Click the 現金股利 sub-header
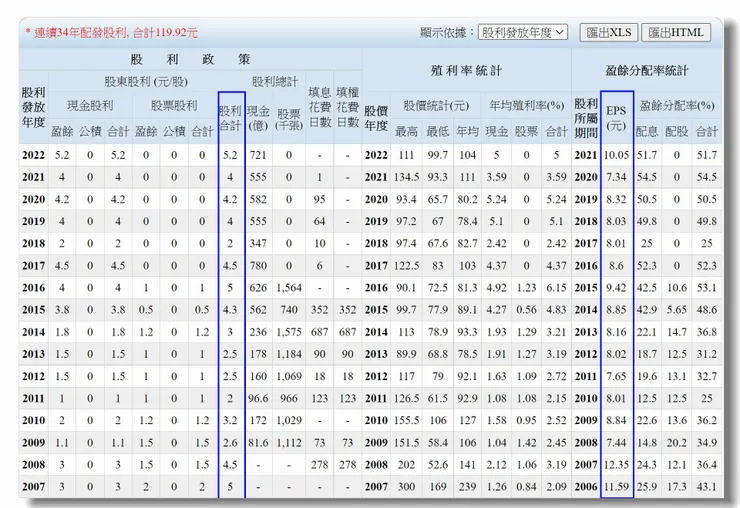The width and height of the screenshot is (740, 508). click(90, 105)
